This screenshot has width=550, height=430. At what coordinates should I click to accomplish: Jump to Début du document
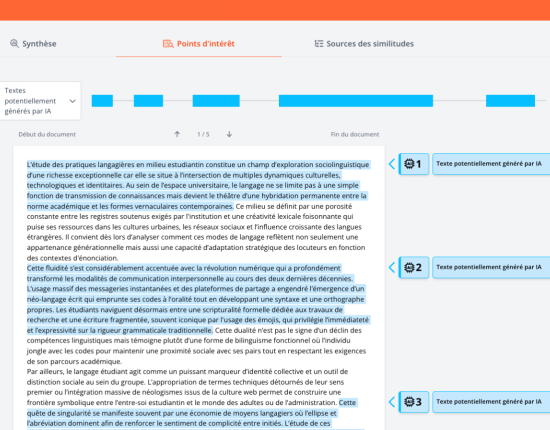pyautogui.click(x=47, y=134)
